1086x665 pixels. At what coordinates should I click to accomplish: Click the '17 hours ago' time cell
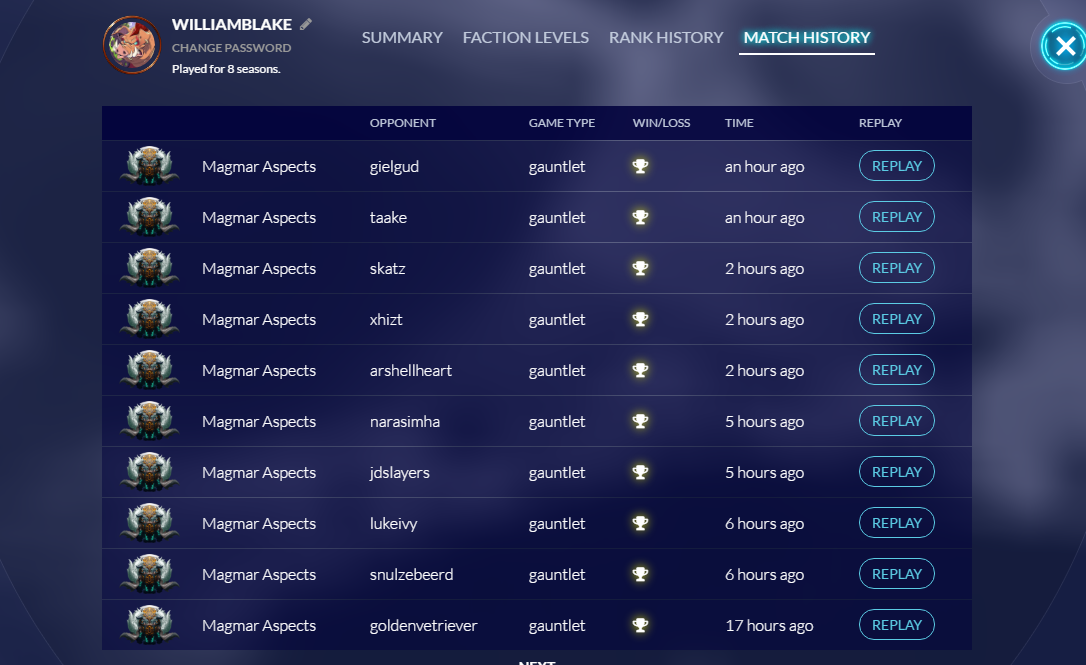click(769, 626)
